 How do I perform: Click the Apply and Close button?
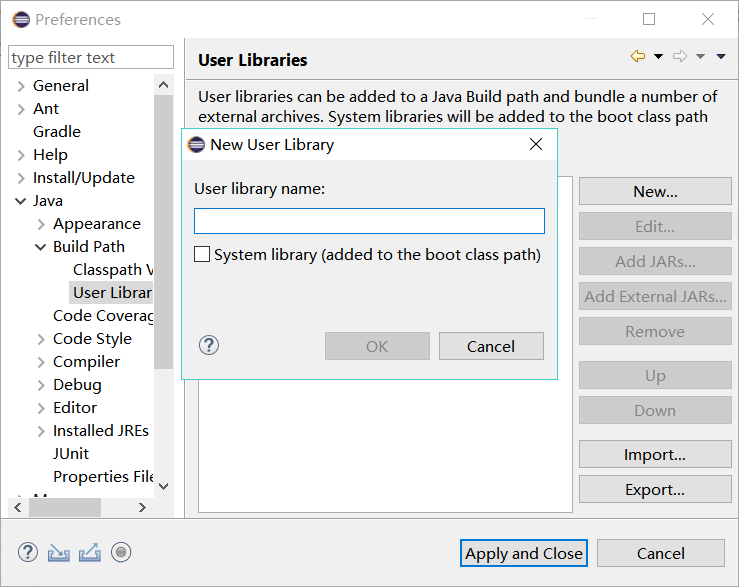[x=524, y=553]
